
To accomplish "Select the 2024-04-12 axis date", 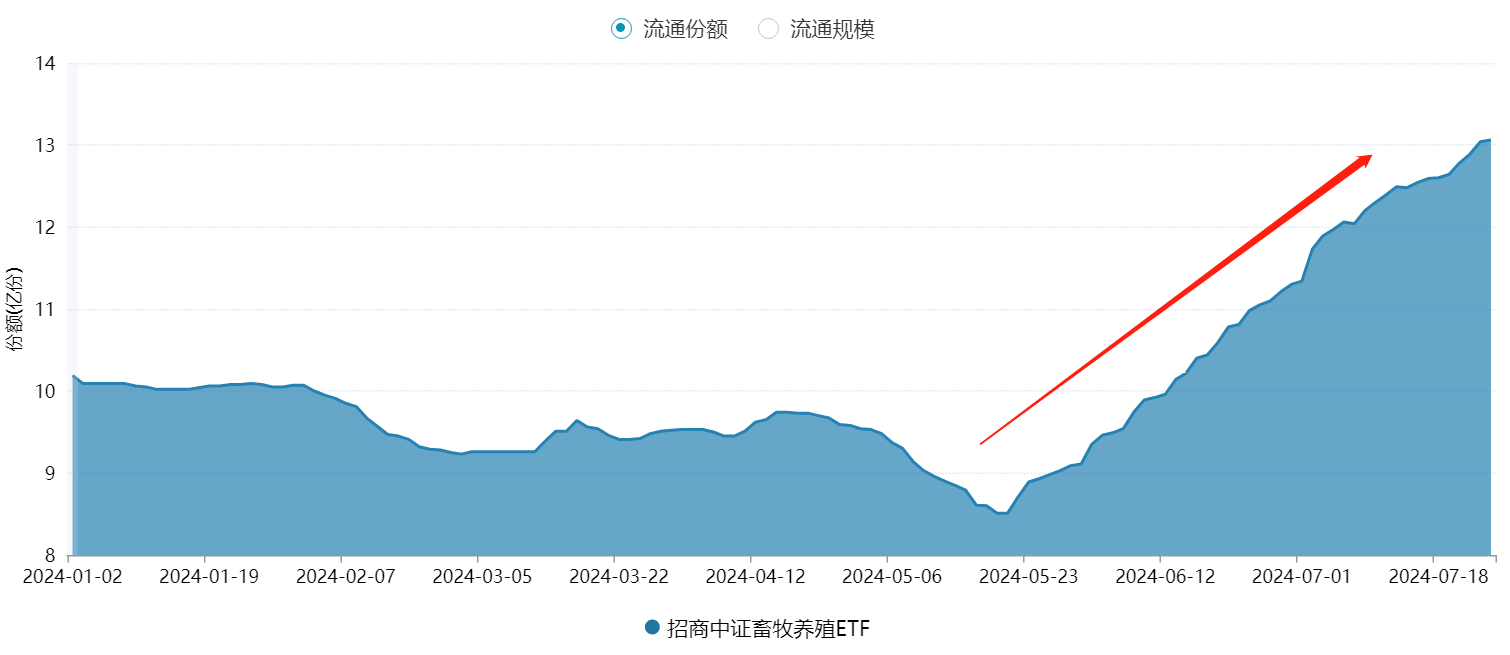I will coord(750,576).
